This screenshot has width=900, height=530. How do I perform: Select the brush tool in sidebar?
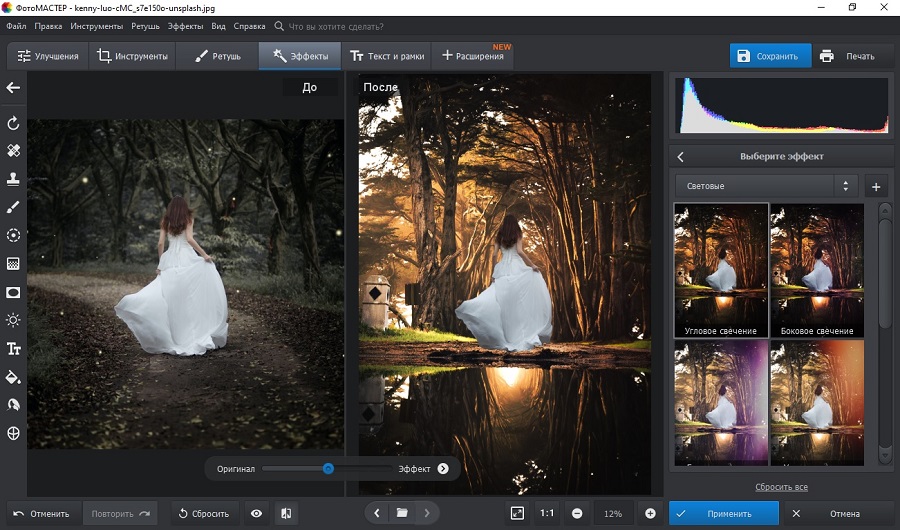coord(13,207)
